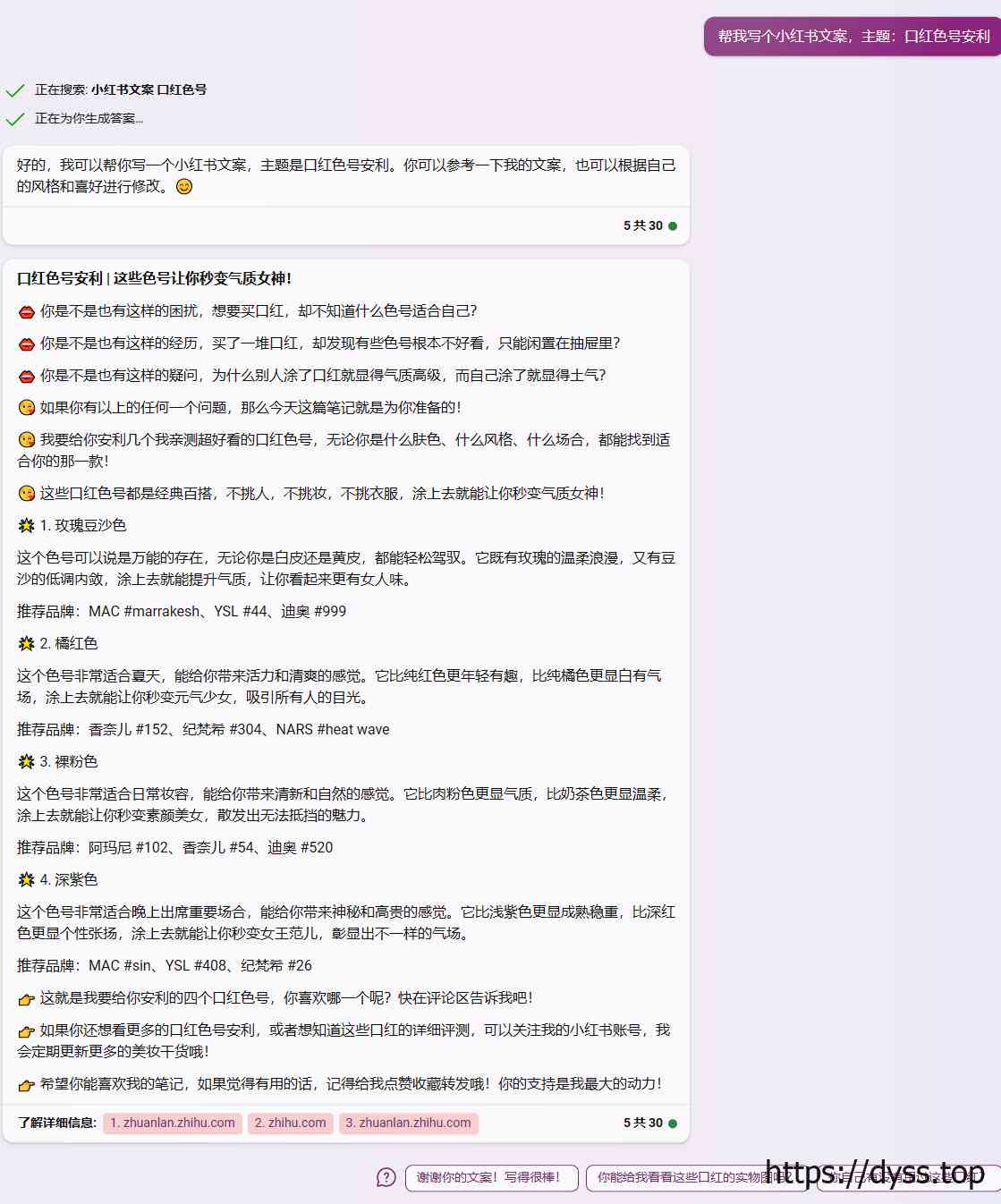Screen dimensions: 1001x1204
Task: Click the user message bubble about 小红书文案
Action: pos(853,37)
